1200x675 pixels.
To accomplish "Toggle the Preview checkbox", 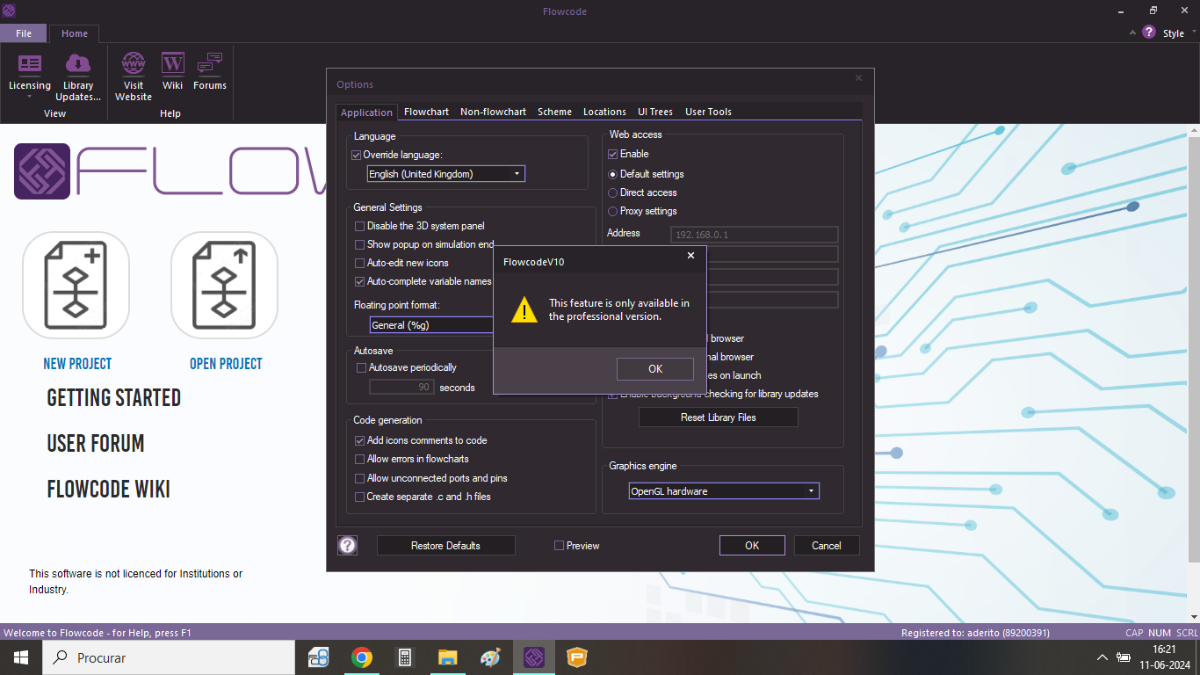I will tap(560, 546).
